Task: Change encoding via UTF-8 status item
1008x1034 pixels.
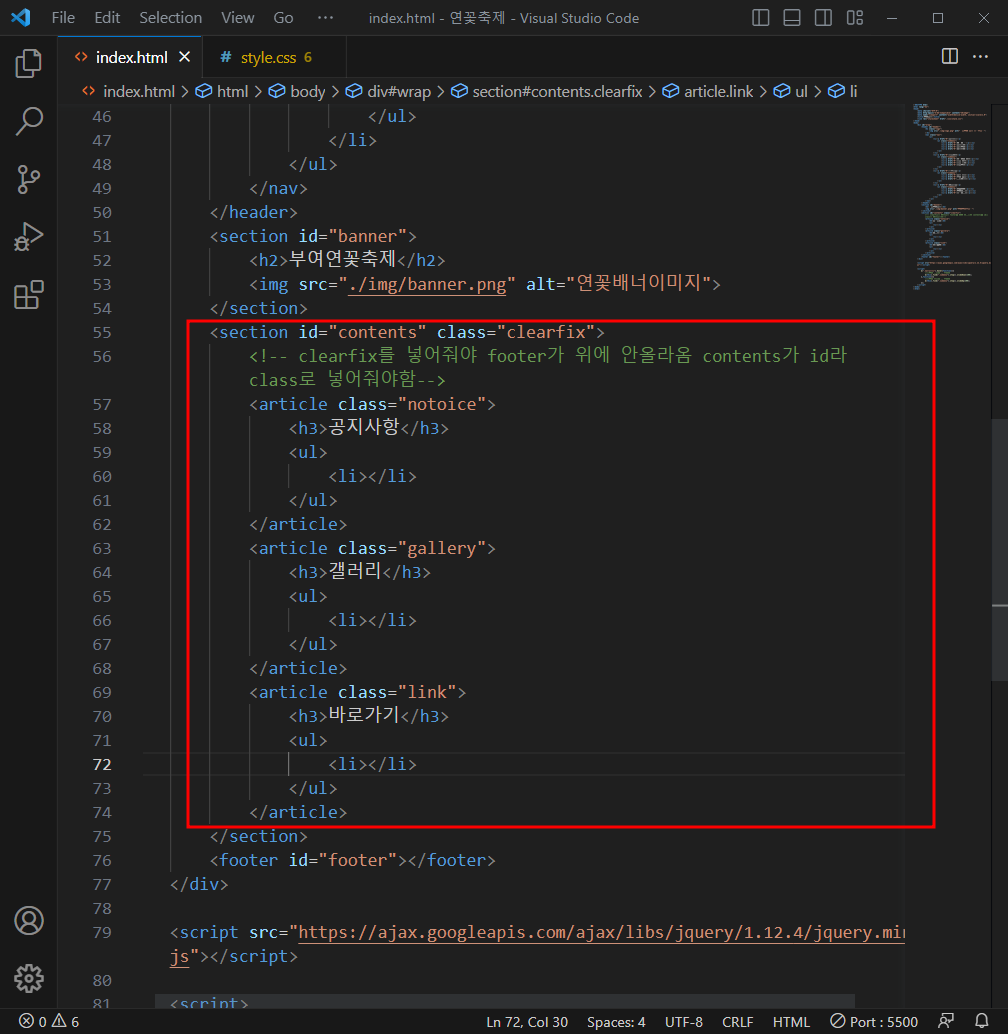Action: [684, 1021]
